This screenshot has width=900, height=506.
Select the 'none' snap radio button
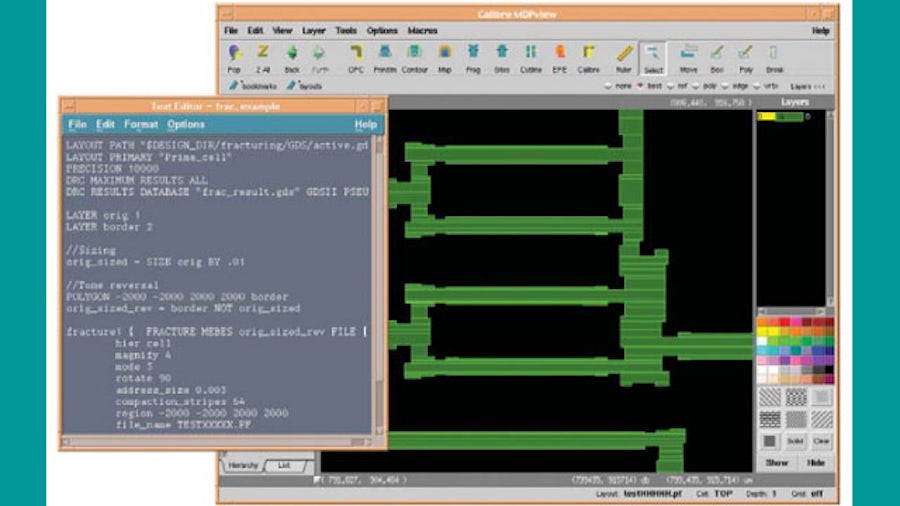pyautogui.click(x=608, y=86)
